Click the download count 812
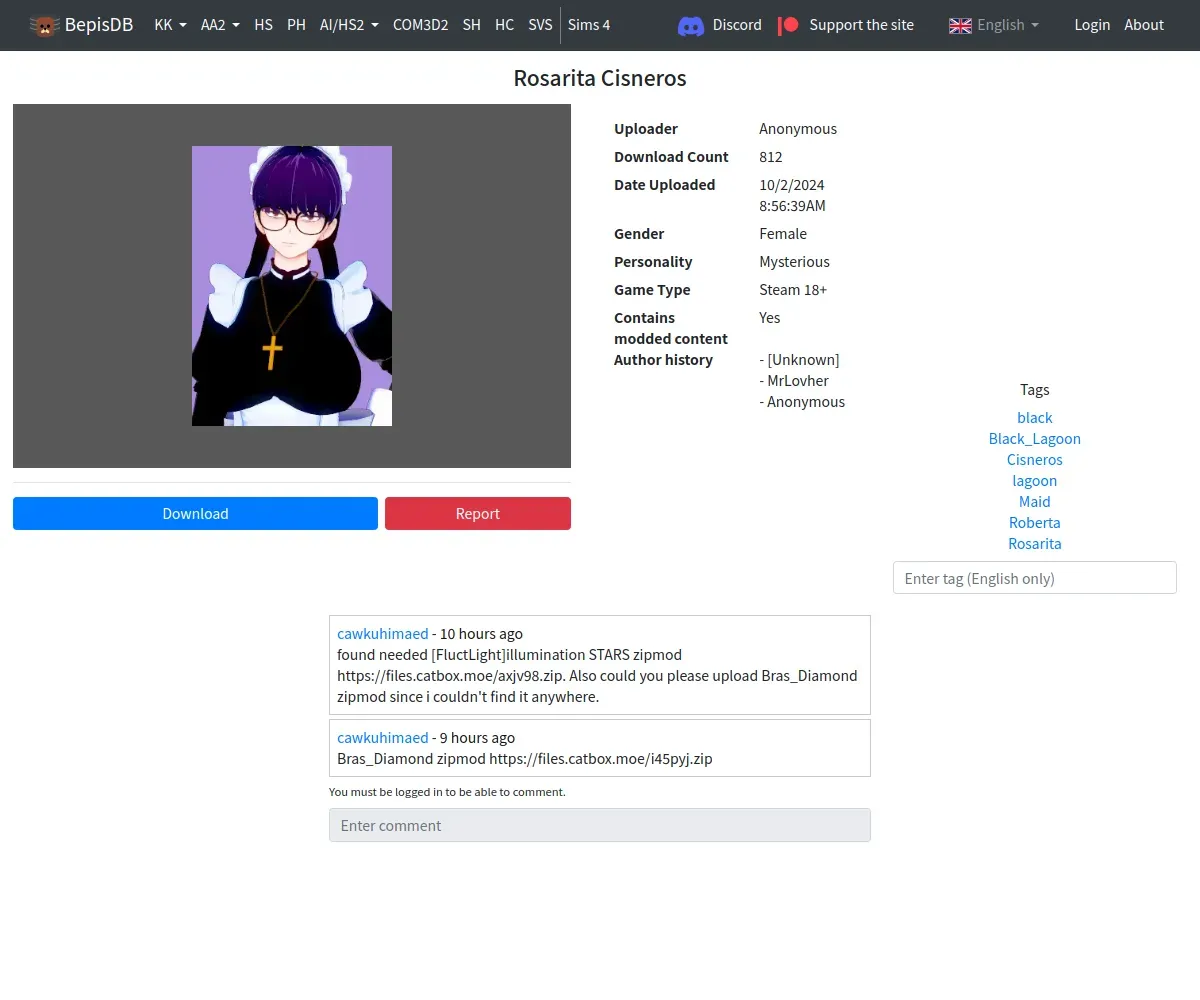The image size is (1200, 1000). (771, 157)
